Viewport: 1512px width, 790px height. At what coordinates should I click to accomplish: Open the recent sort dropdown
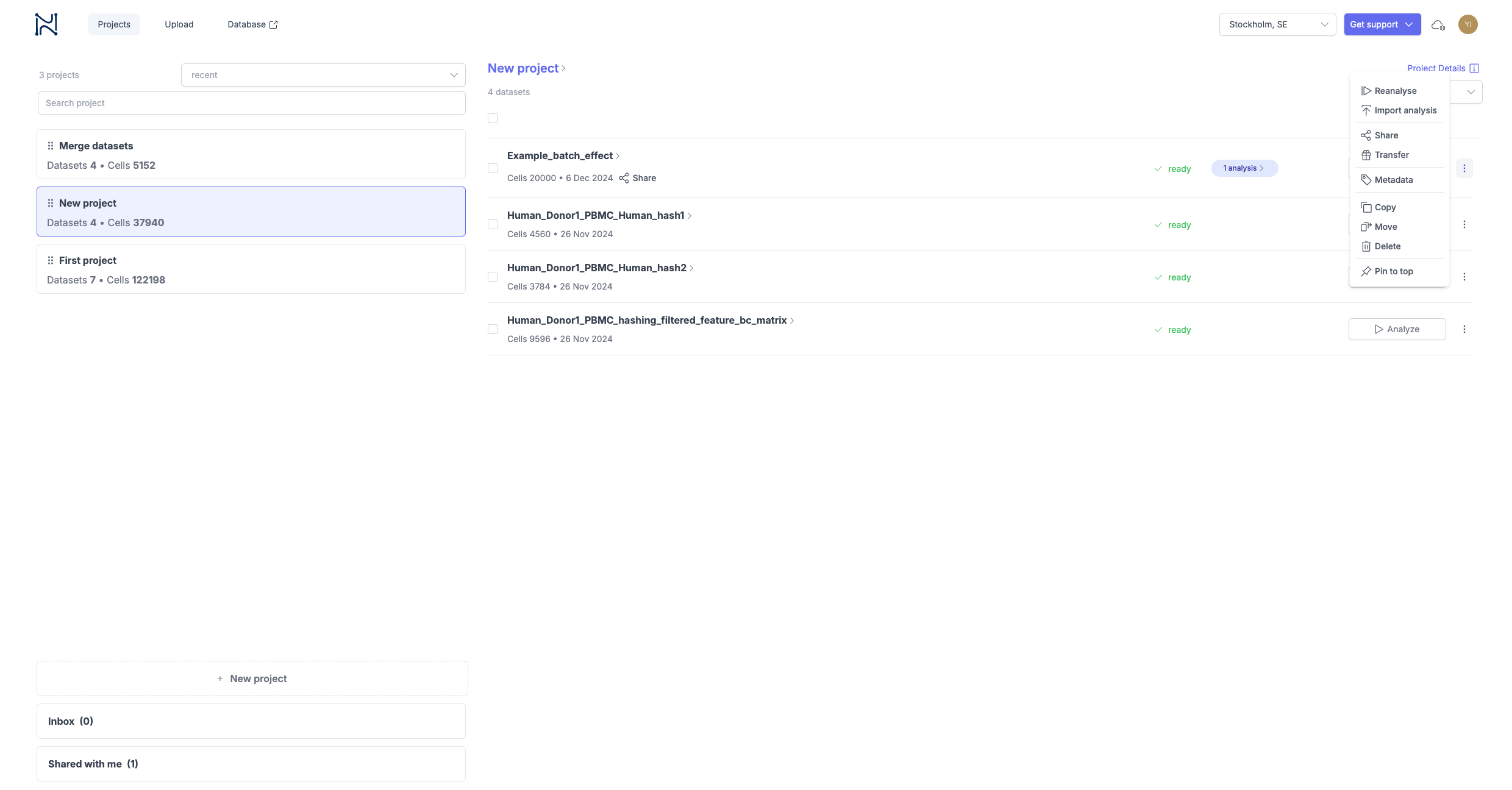point(323,75)
